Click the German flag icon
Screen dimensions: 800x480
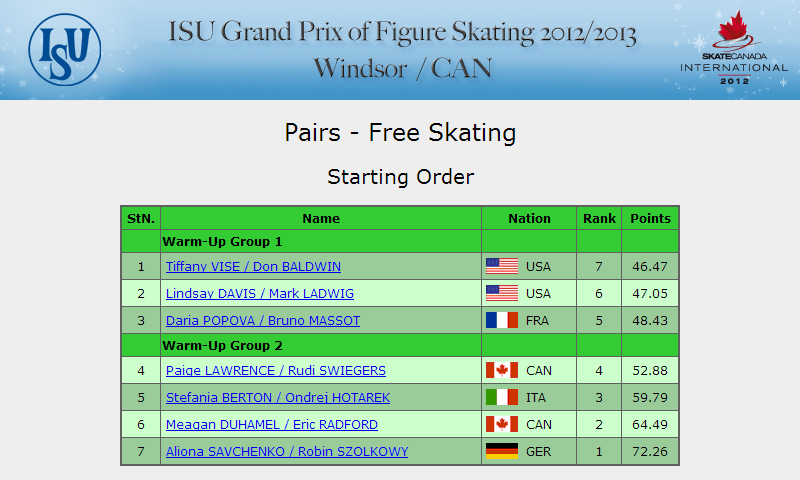[x=502, y=451]
